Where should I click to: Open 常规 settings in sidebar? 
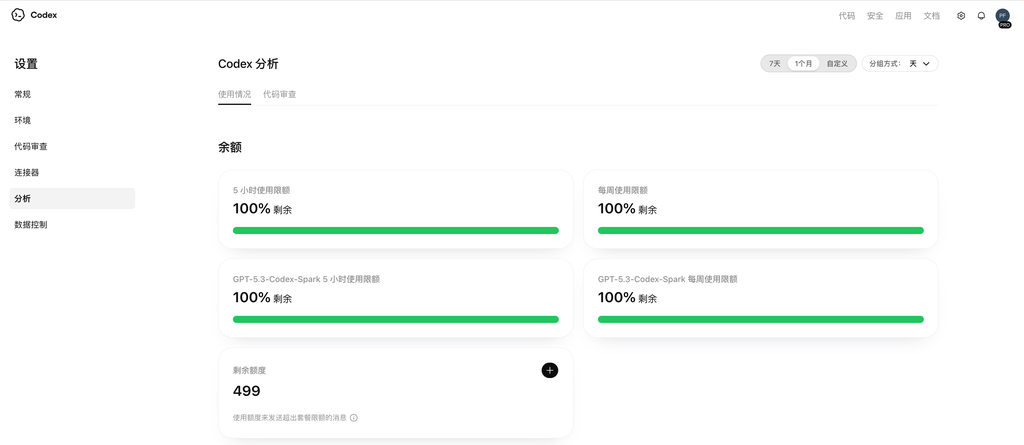click(x=23, y=94)
